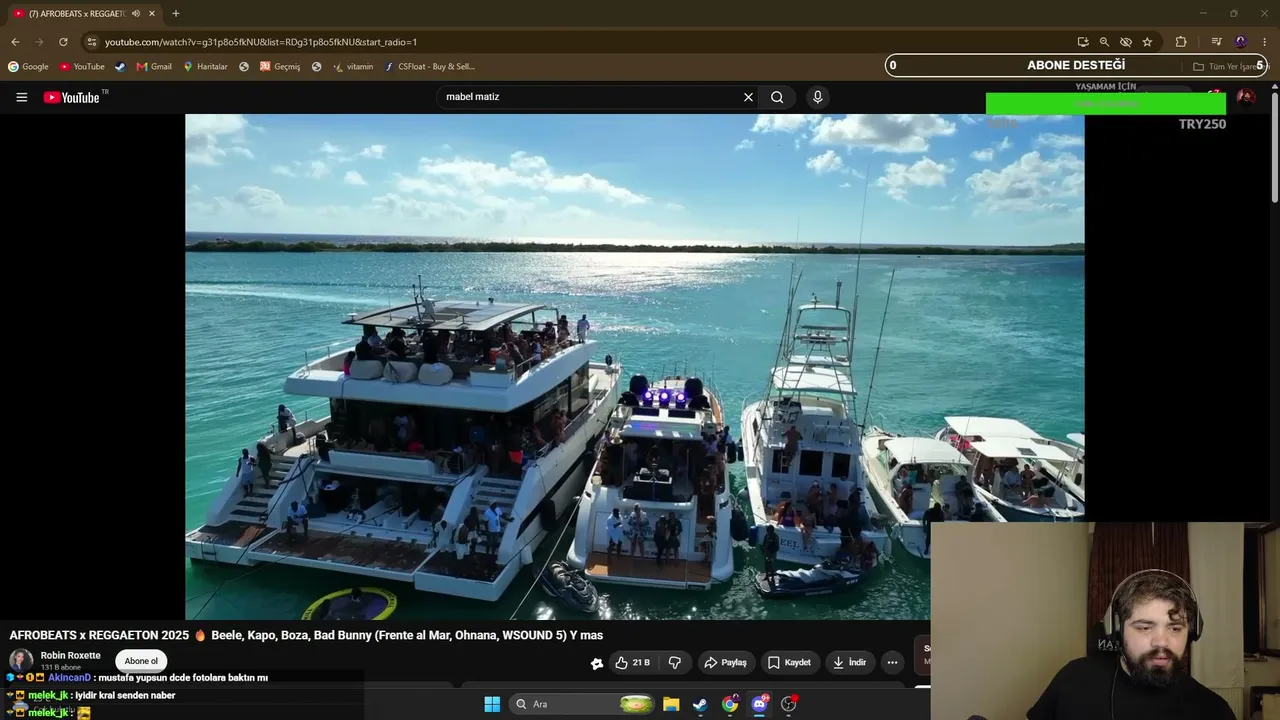The image size is (1280, 720).
Task: Bookmark this page with the star
Action: pyautogui.click(x=1147, y=42)
